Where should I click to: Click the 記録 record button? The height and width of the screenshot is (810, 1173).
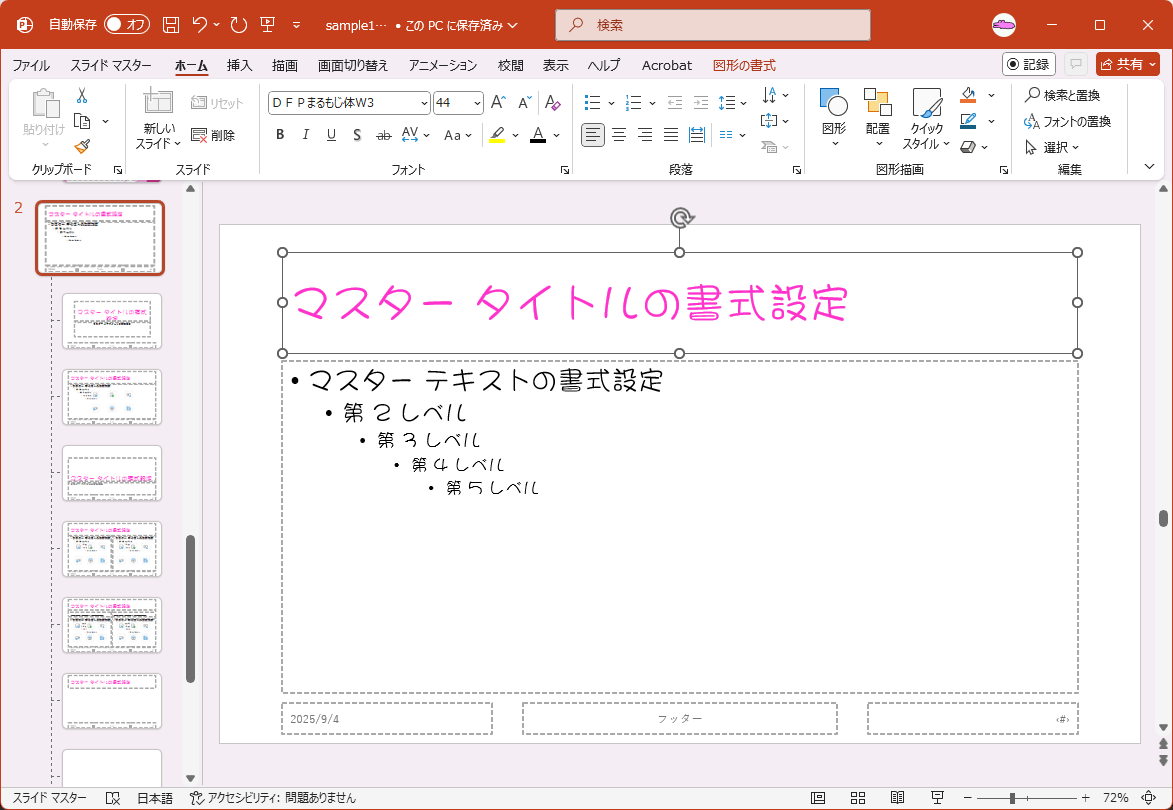[x=1028, y=64]
